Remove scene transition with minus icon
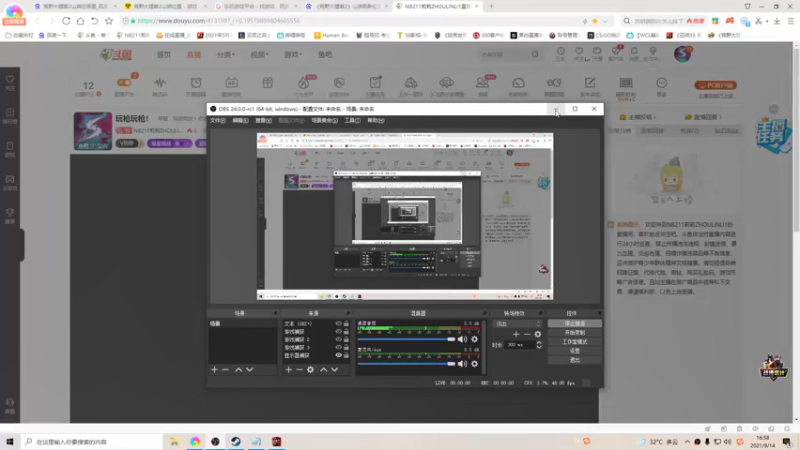Screen dimensions: 800x450 pyautogui.click(x=527, y=334)
